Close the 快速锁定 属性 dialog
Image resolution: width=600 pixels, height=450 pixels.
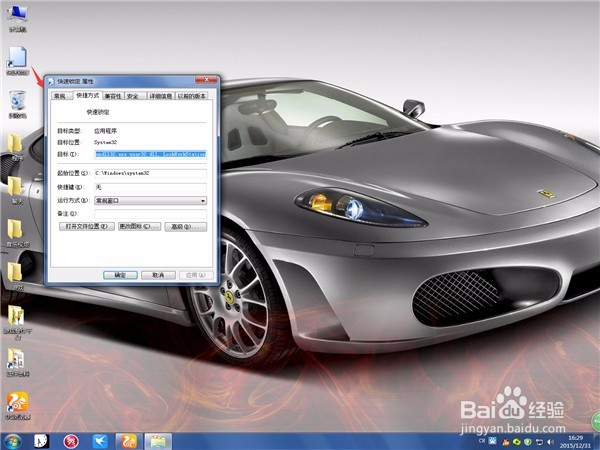click(x=206, y=80)
